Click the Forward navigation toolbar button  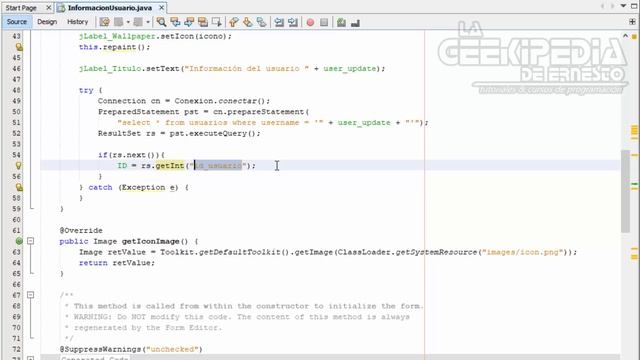(x=138, y=22)
